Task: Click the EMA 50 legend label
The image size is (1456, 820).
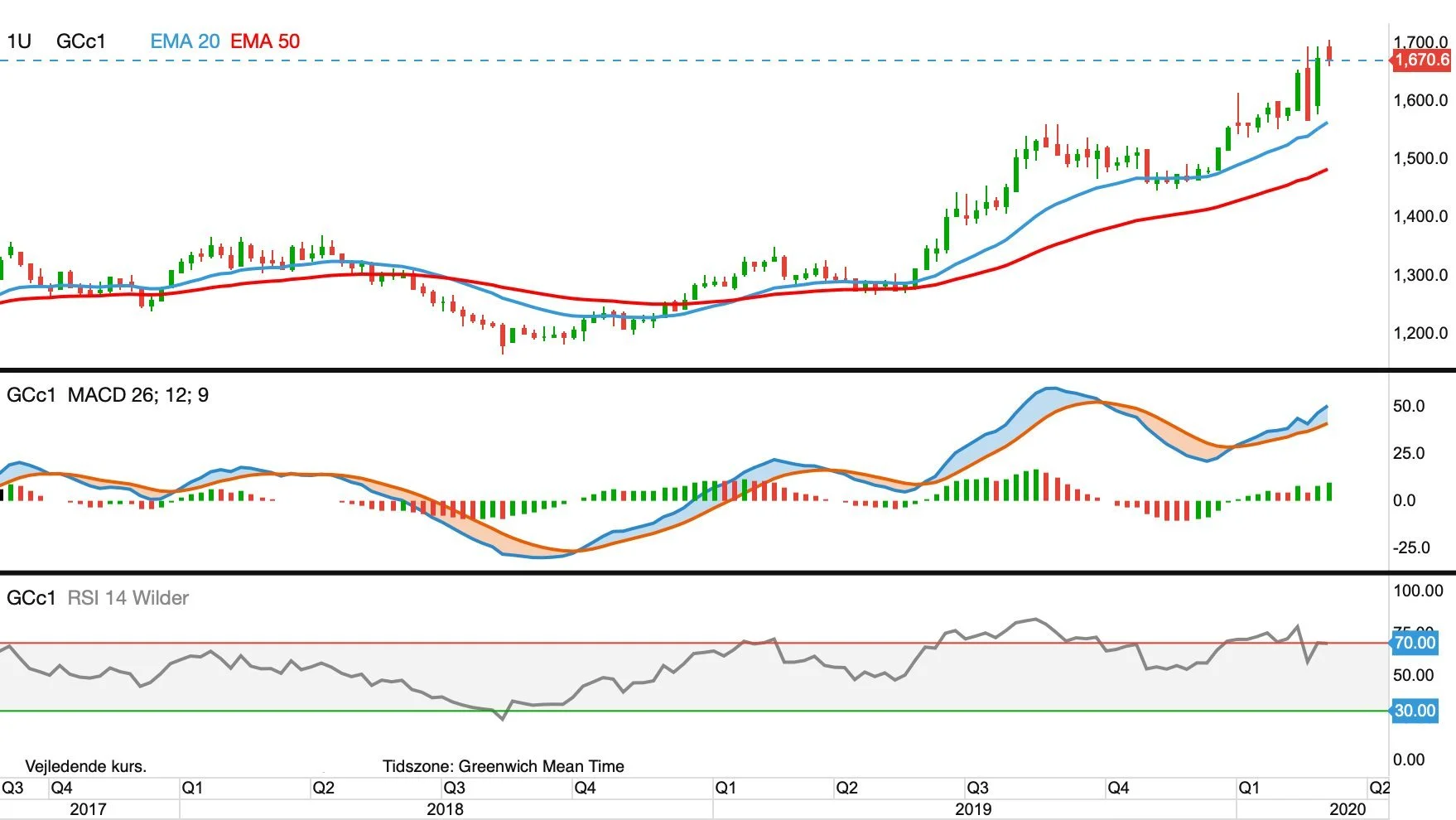Action: click(x=265, y=41)
